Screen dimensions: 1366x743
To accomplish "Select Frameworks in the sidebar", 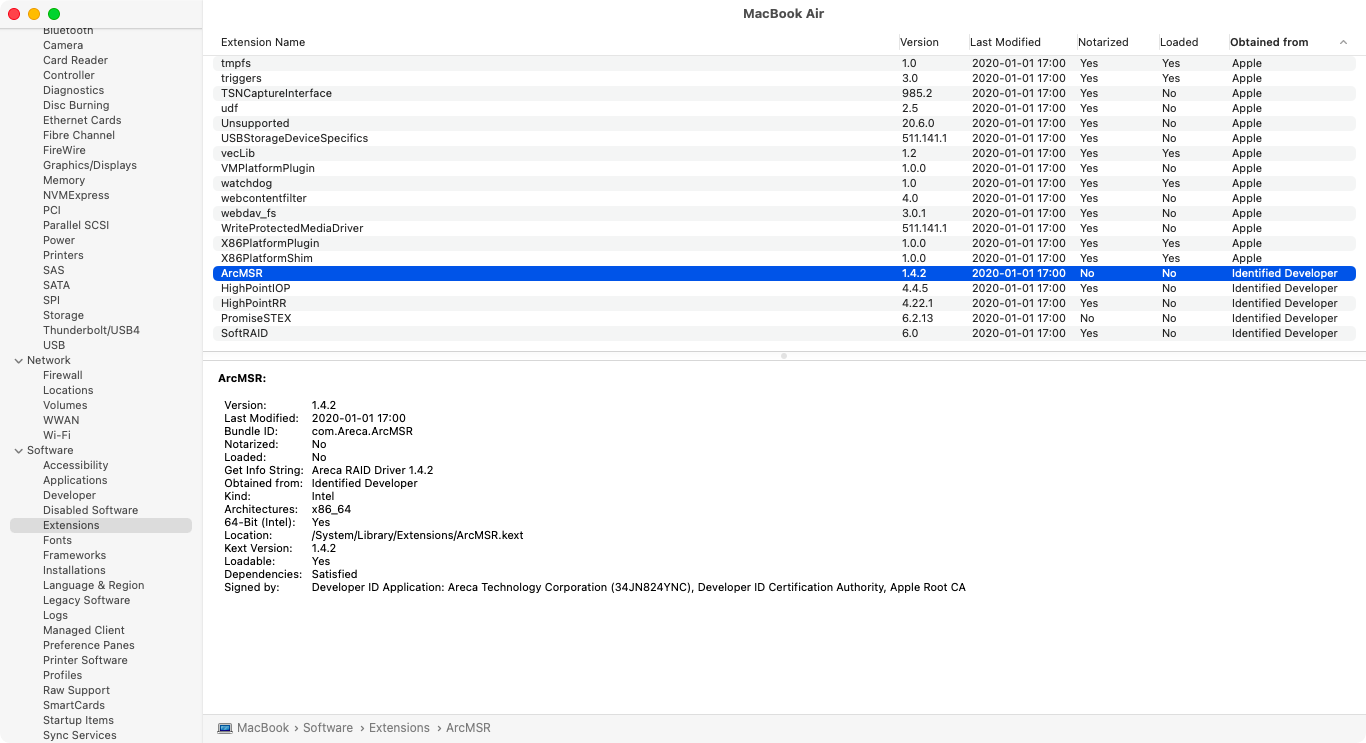I will coord(74,555).
